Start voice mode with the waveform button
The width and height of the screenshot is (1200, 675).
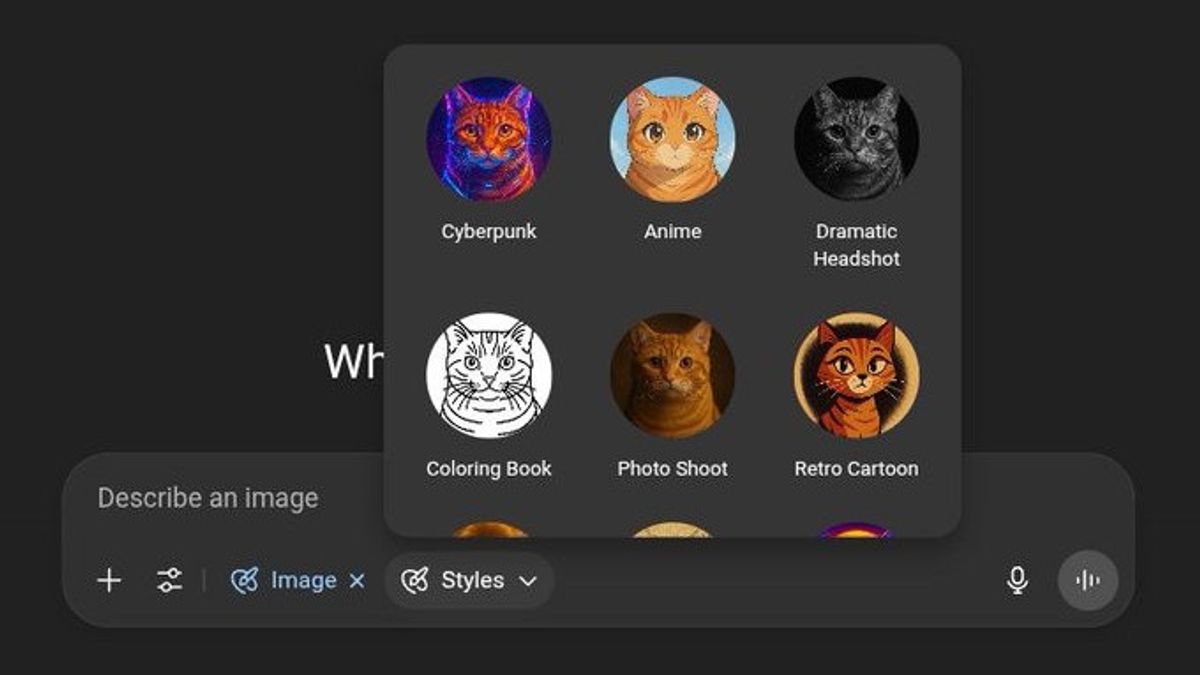tap(1087, 580)
